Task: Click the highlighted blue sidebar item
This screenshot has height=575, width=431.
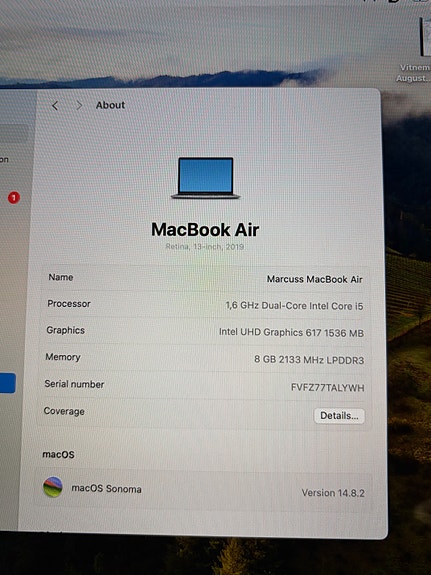Action: 7,383
